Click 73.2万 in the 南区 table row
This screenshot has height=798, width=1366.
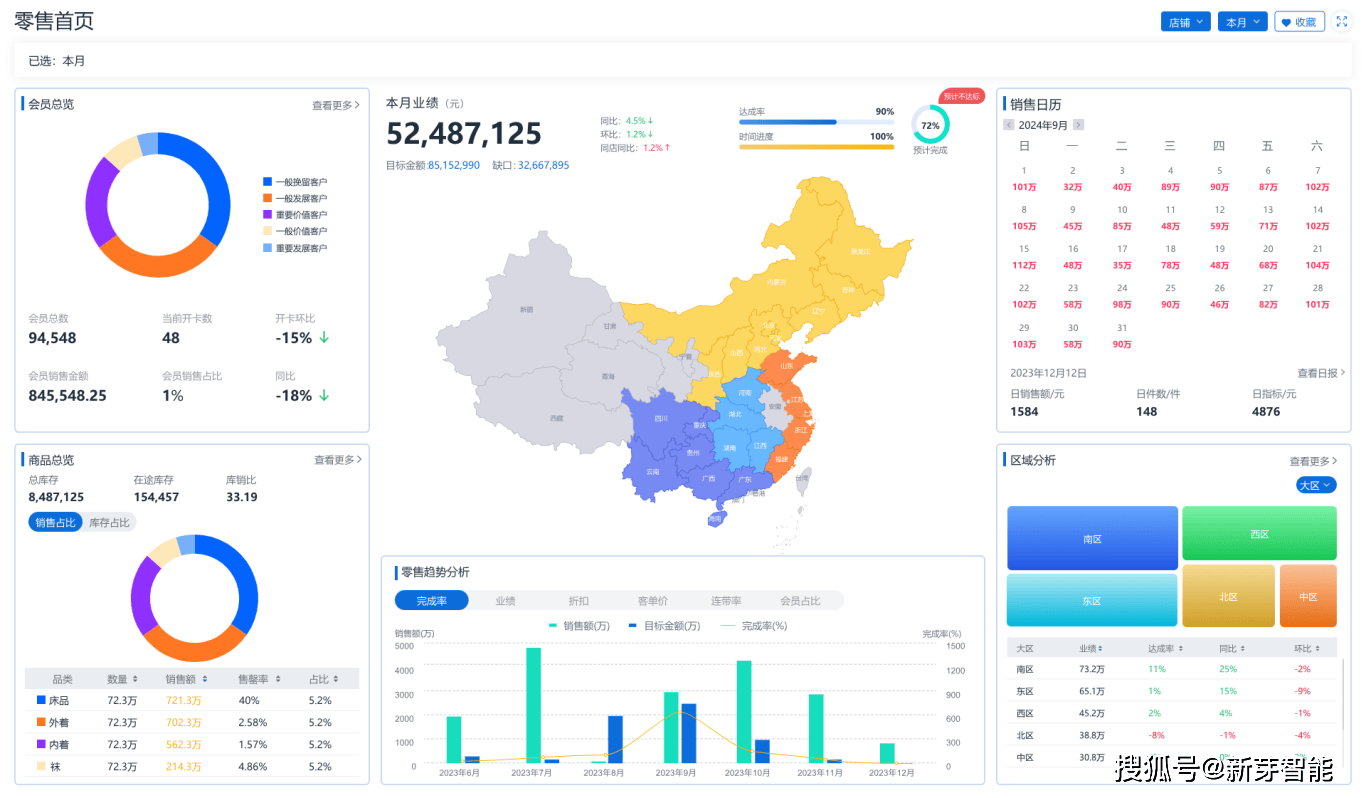[1092, 669]
